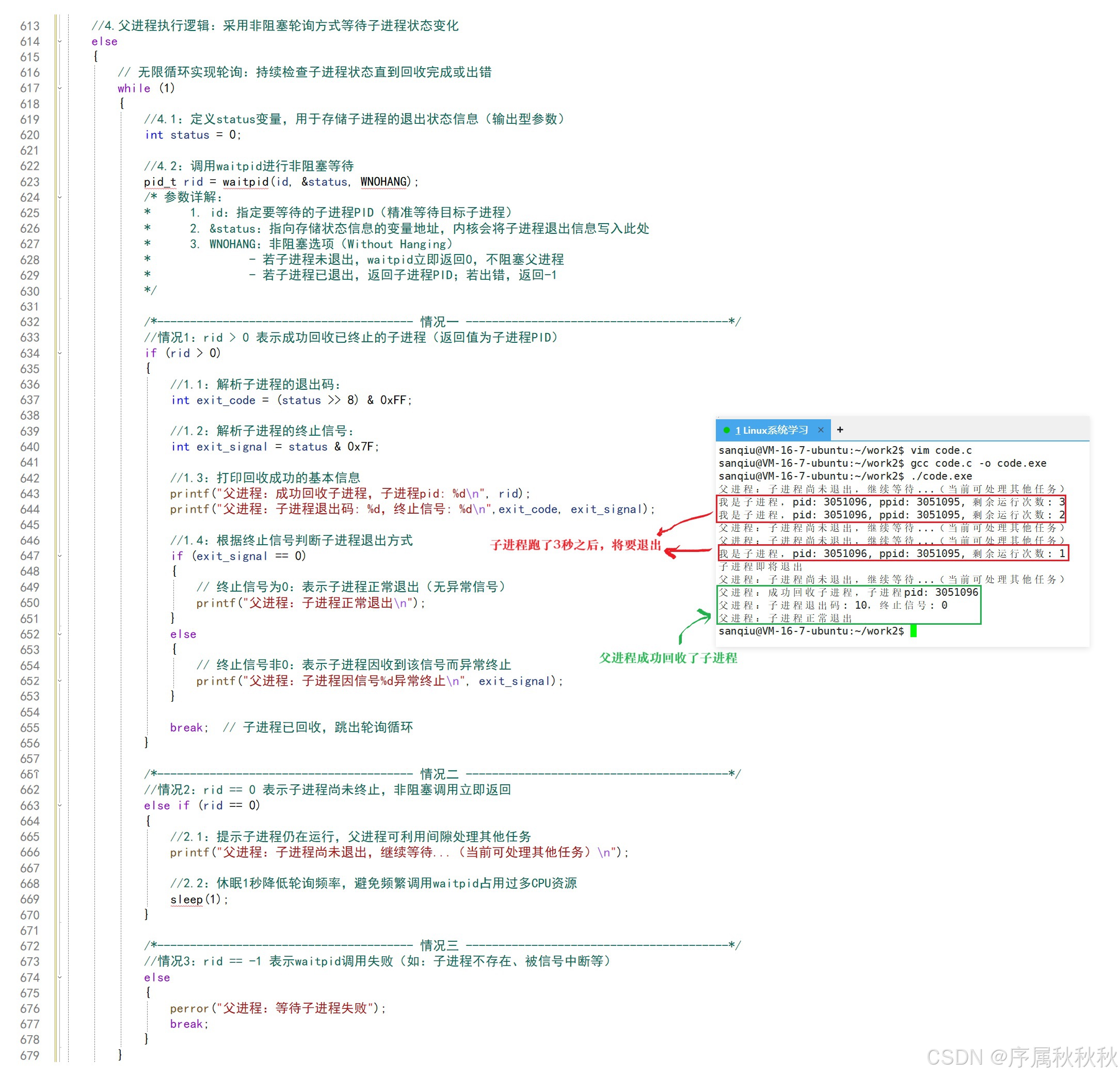Image resolution: width=1120 pixels, height=1076 pixels.
Task: Collapse the if (rid > 0) block
Action: tap(59, 353)
